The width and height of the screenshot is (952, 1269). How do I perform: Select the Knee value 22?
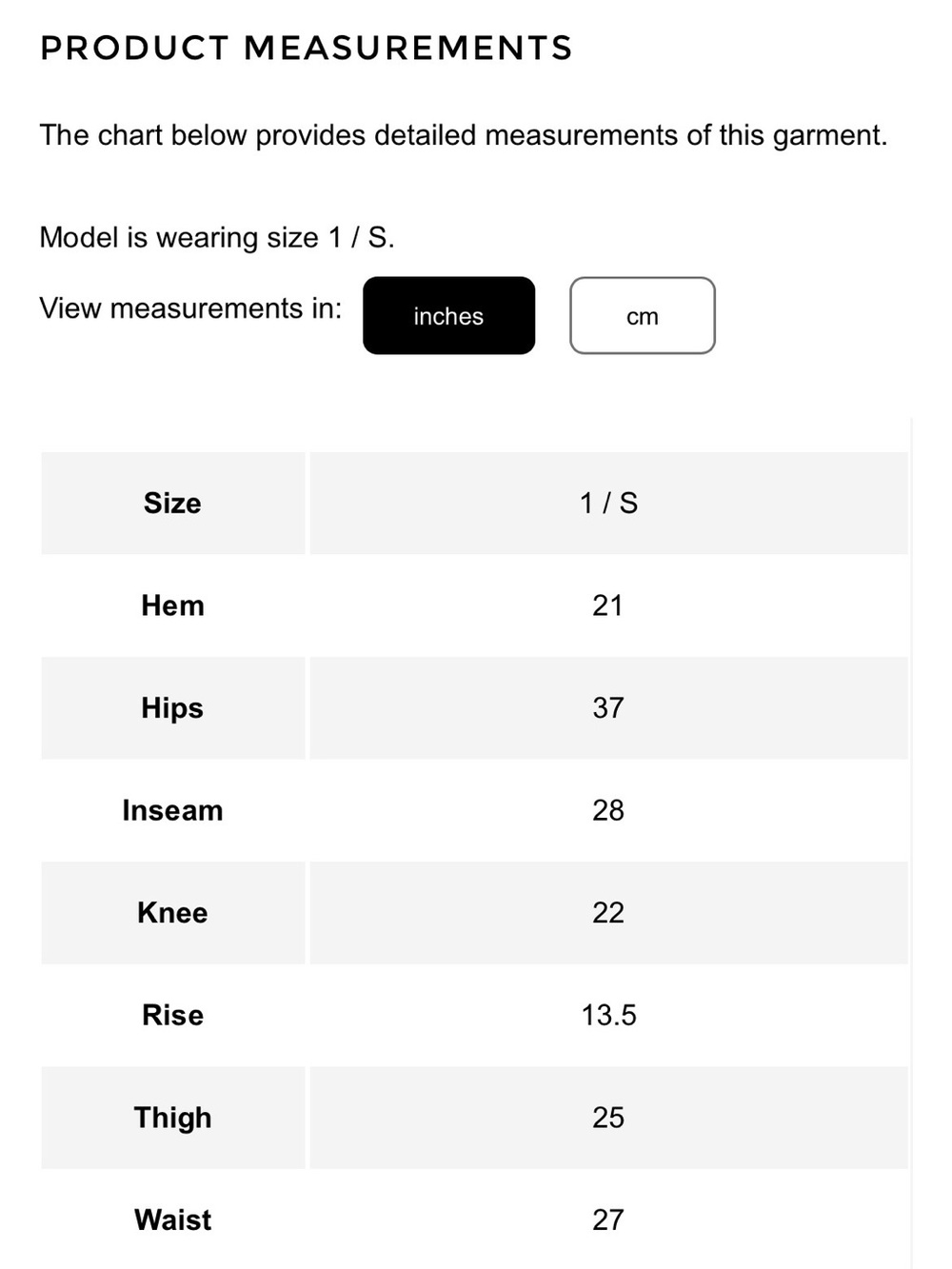(x=608, y=912)
